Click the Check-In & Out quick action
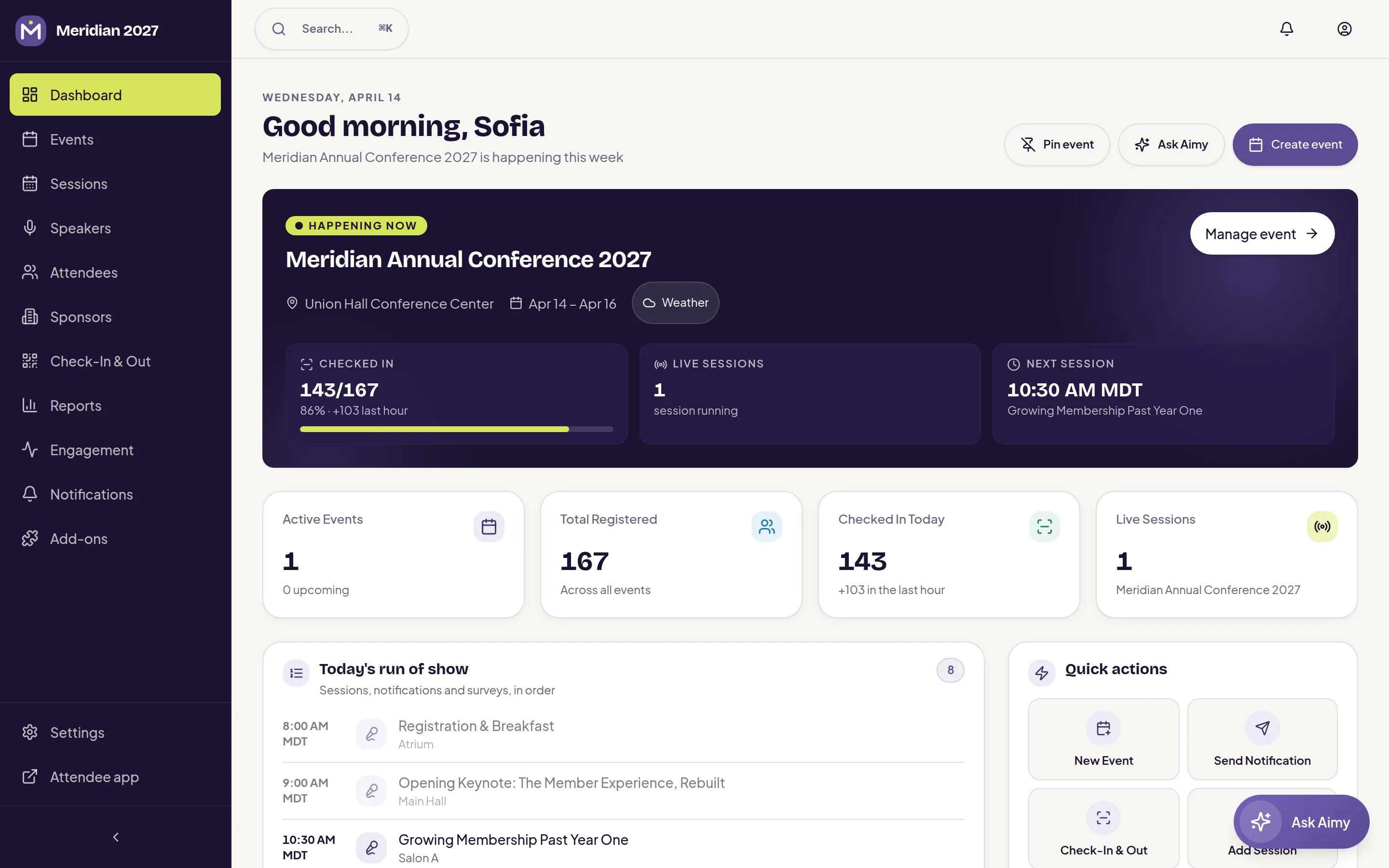Image resolution: width=1389 pixels, height=868 pixels. 1103,828
